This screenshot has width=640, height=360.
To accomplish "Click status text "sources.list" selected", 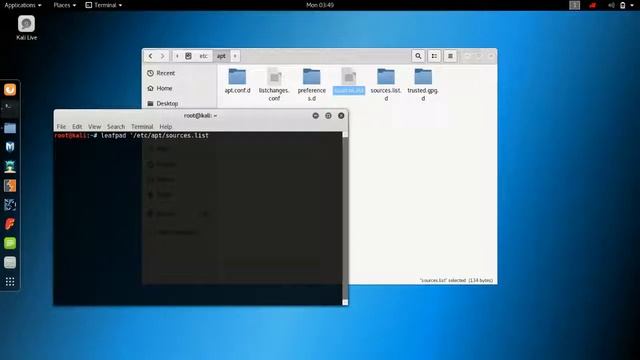I will [456, 280].
